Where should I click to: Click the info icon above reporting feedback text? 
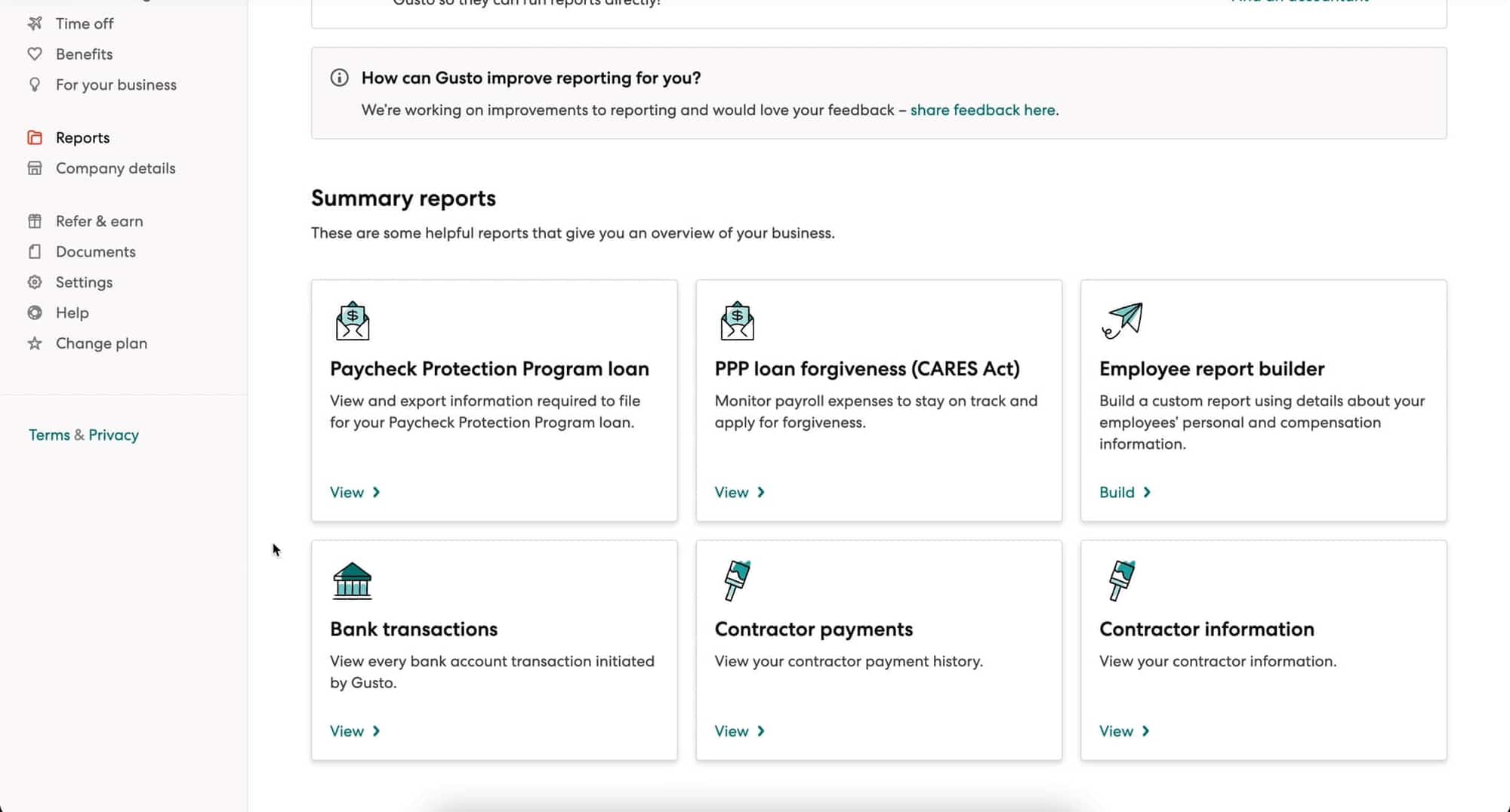pyautogui.click(x=339, y=77)
